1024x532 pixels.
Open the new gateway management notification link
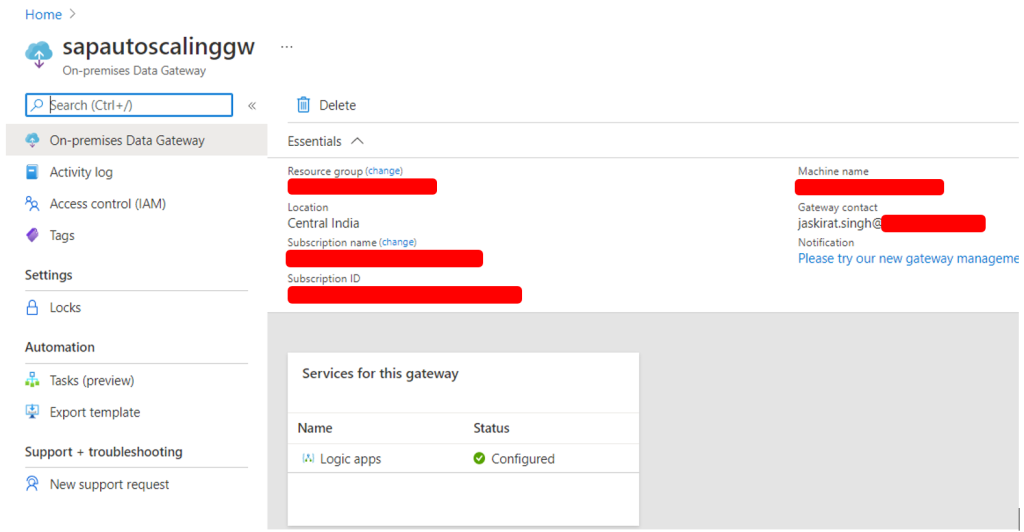[x=908, y=258]
